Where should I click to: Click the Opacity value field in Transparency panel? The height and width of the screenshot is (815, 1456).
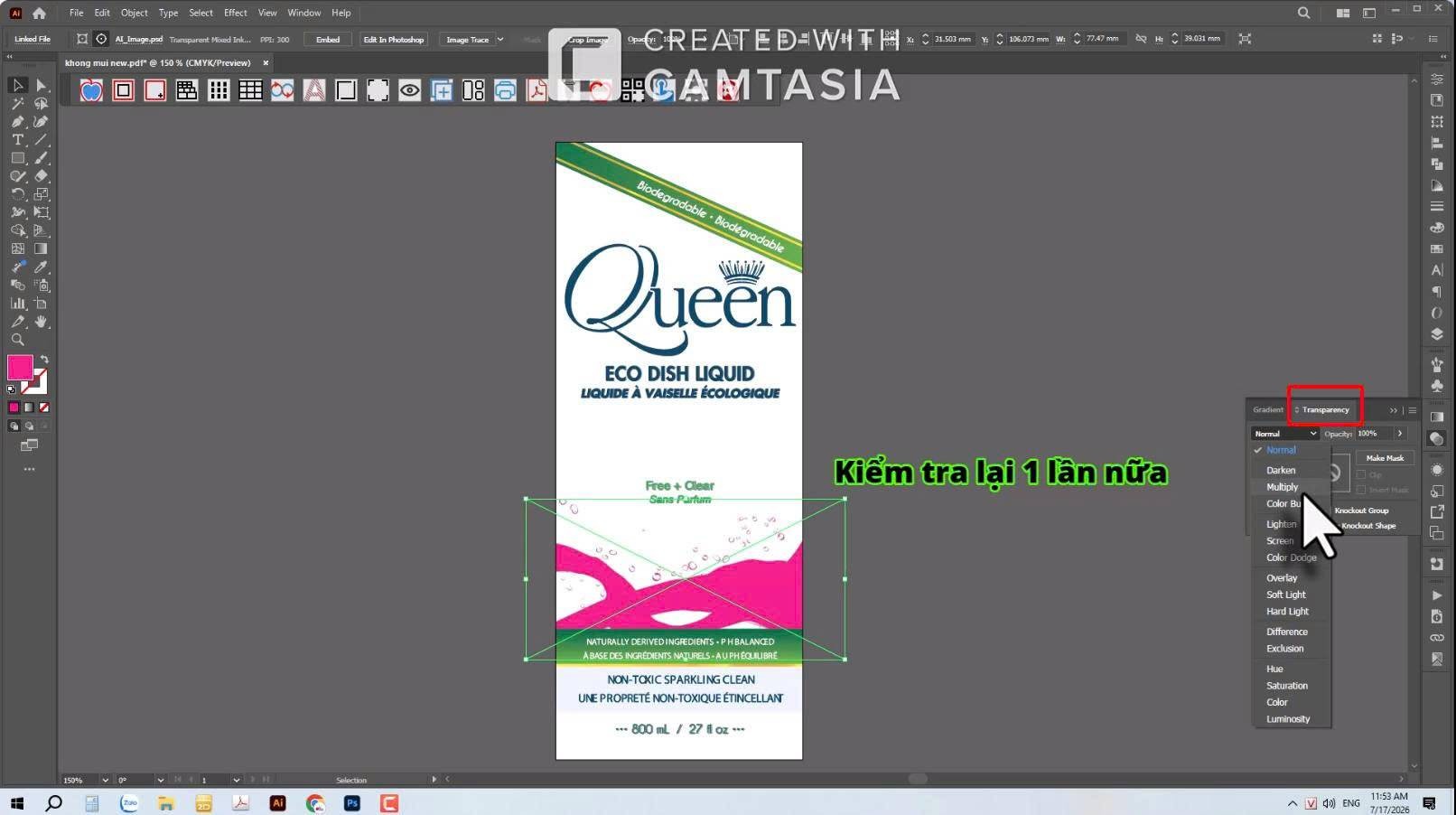click(1373, 434)
